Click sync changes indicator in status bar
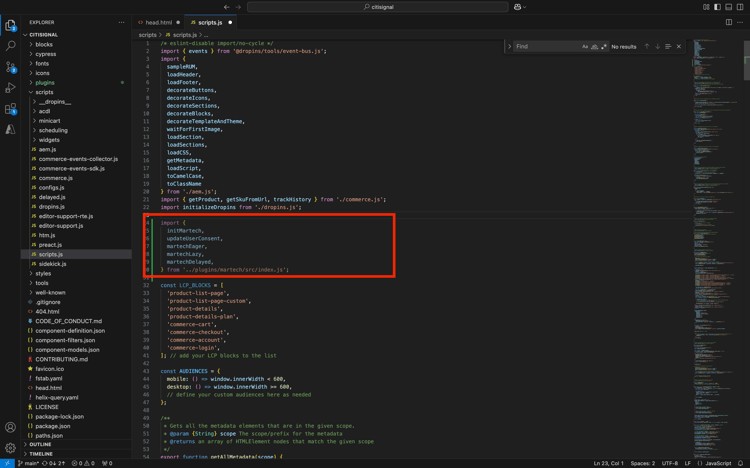This screenshot has height=468, width=750. pyautogui.click(x=54, y=463)
